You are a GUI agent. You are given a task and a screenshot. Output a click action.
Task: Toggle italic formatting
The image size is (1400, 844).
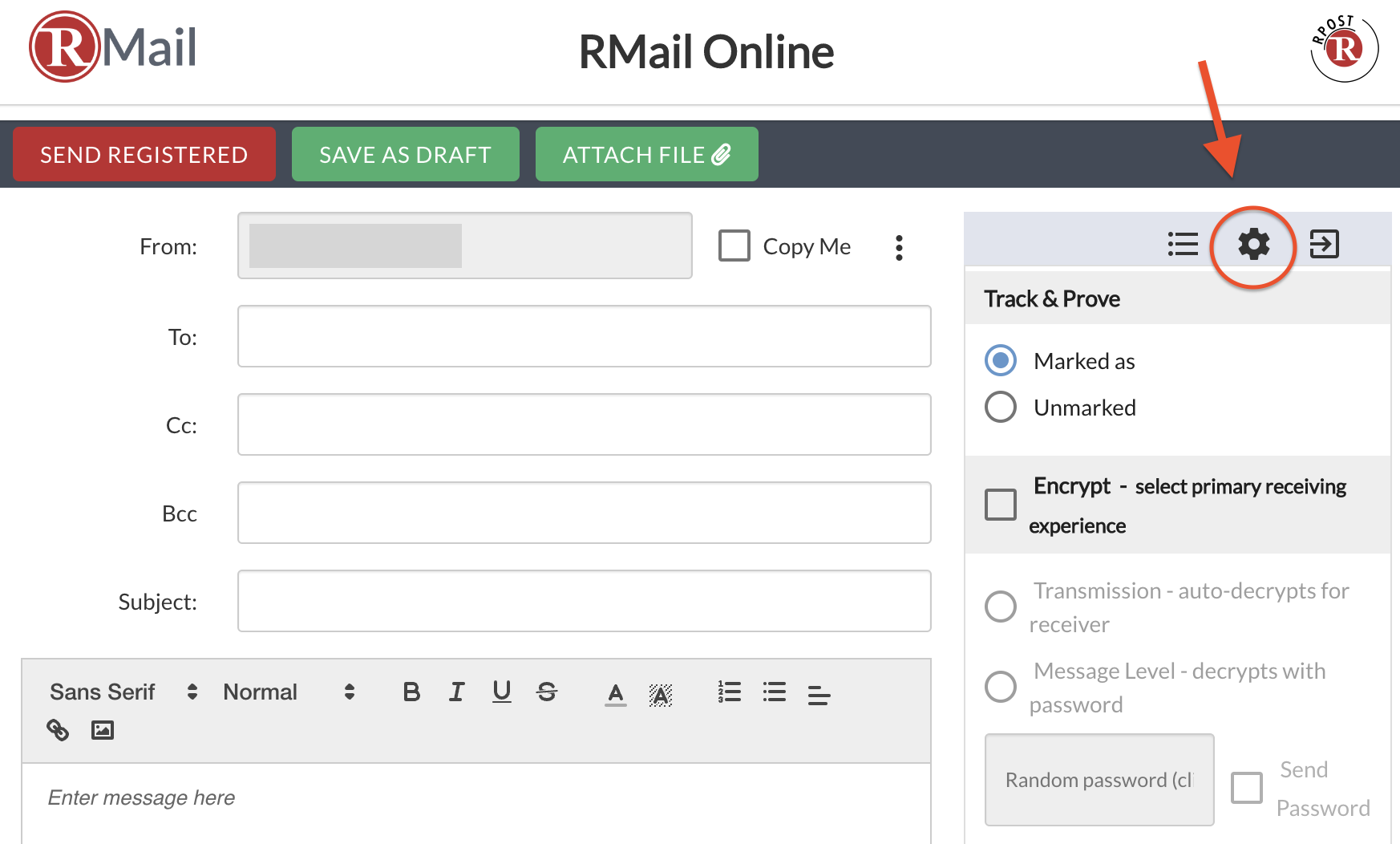[456, 692]
